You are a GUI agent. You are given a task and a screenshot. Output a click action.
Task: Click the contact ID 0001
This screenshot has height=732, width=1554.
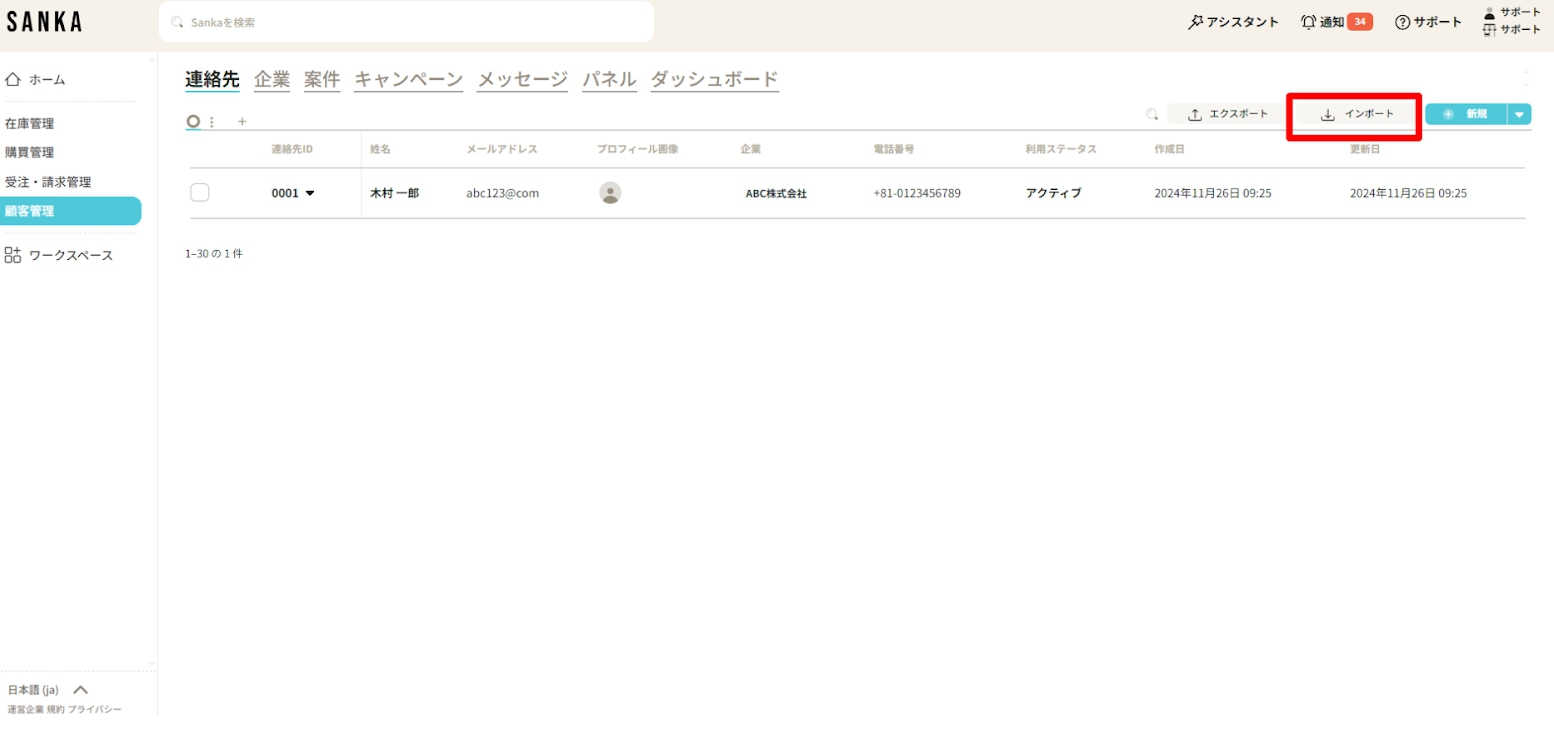point(285,193)
